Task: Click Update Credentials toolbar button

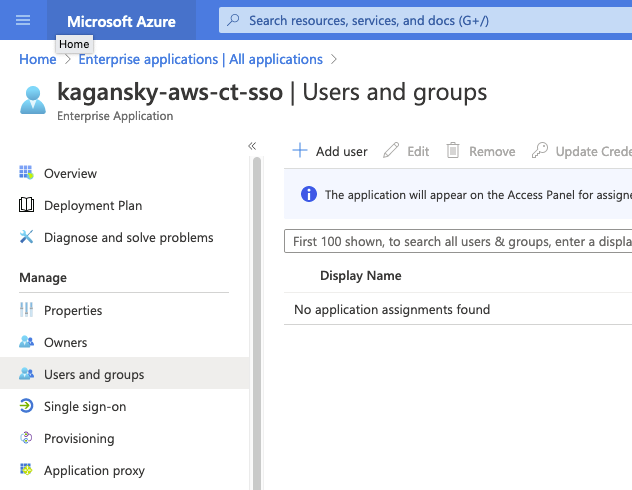Action: point(582,151)
